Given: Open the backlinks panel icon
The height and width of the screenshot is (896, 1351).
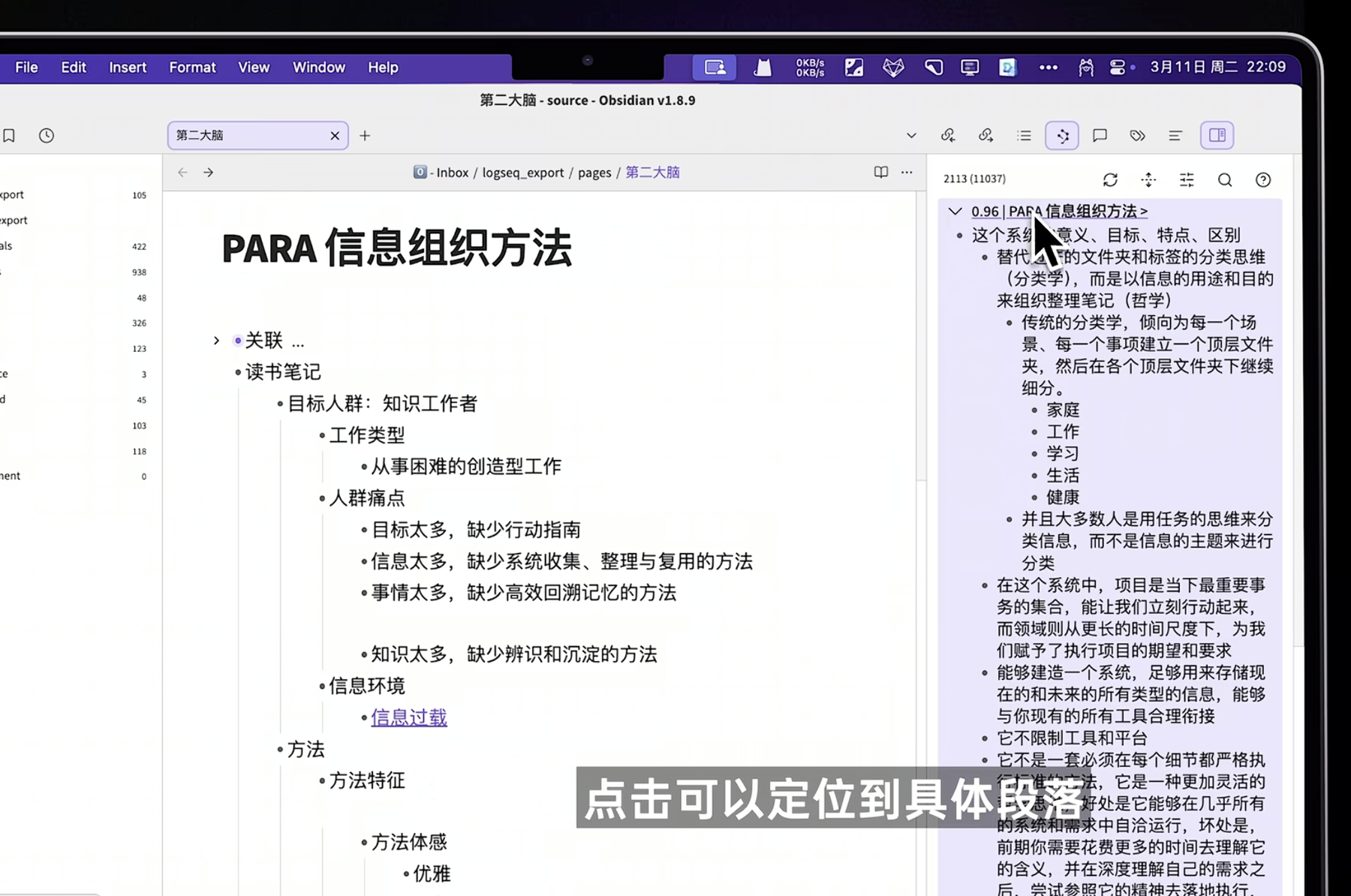Looking at the screenshot, I should click(x=948, y=135).
